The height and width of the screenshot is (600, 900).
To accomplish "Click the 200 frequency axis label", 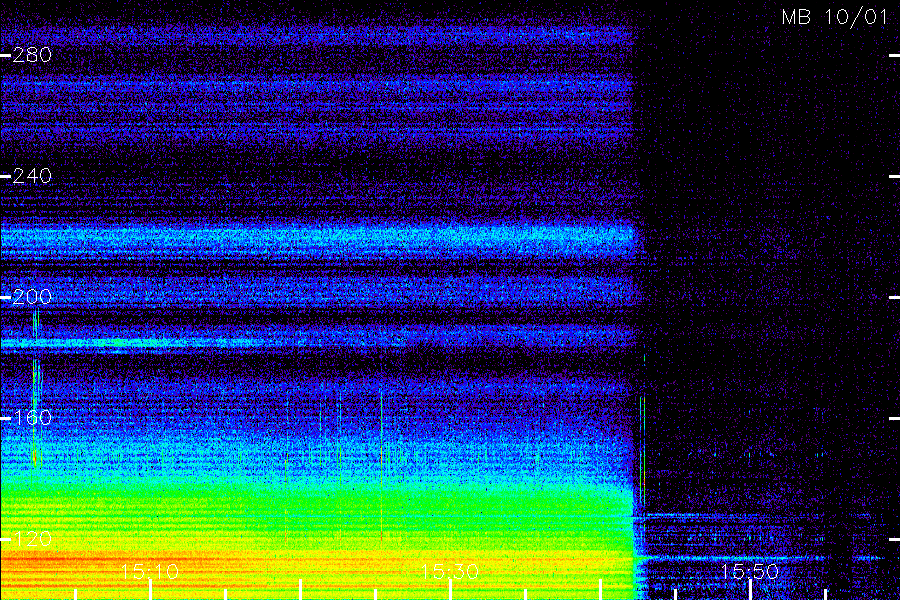I will tap(32, 297).
